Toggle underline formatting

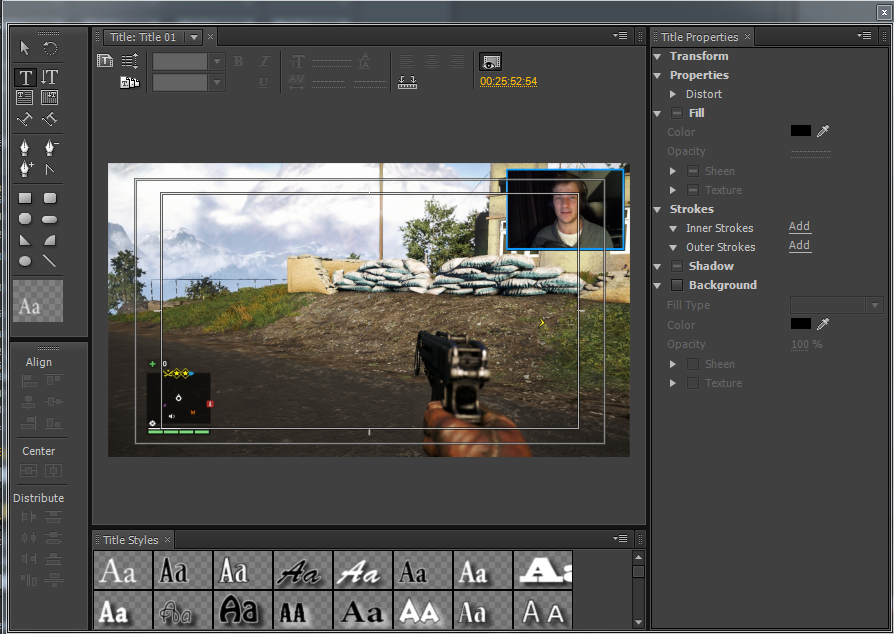click(x=263, y=82)
